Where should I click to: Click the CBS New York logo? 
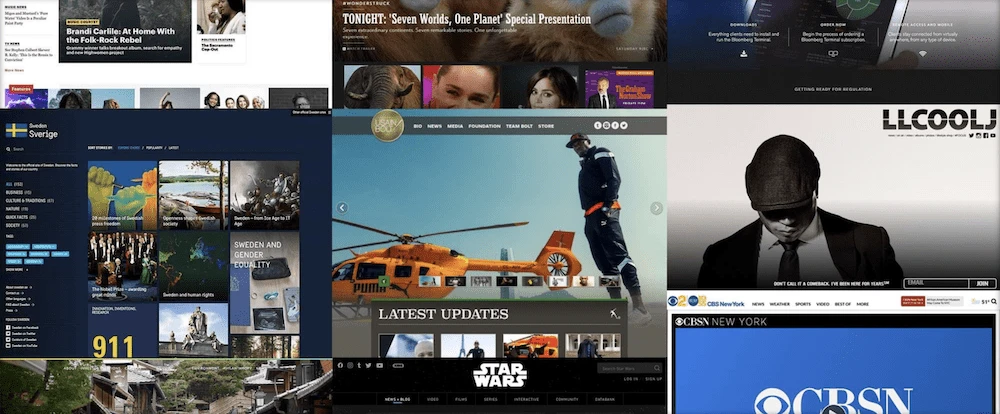click(x=706, y=302)
